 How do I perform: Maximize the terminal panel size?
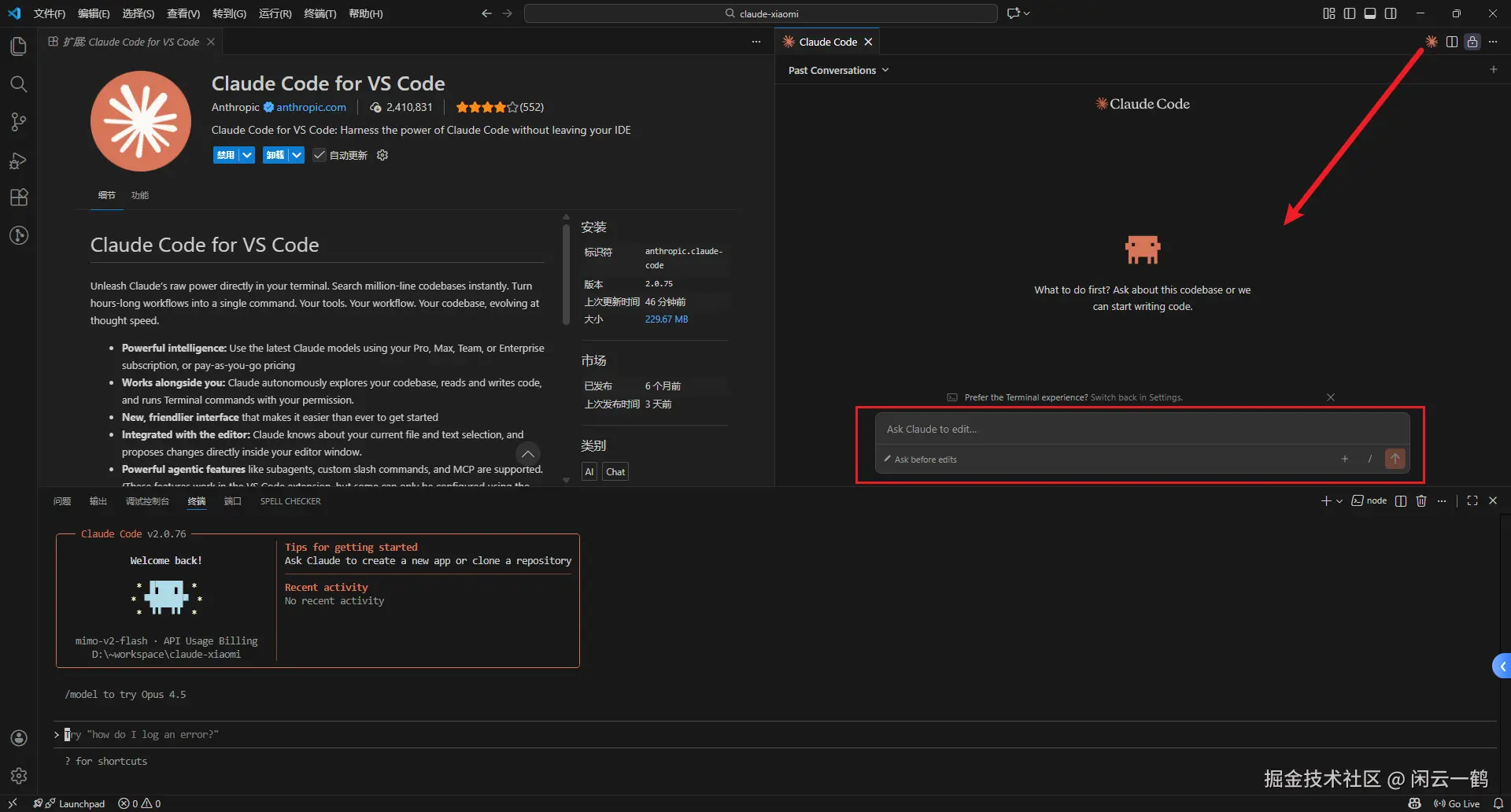click(1472, 501)
